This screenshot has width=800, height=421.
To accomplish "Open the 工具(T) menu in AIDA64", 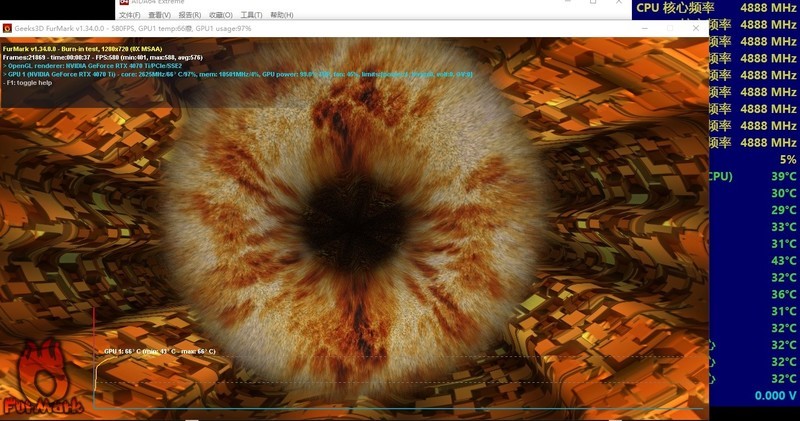I will click(x=252, y=15).
